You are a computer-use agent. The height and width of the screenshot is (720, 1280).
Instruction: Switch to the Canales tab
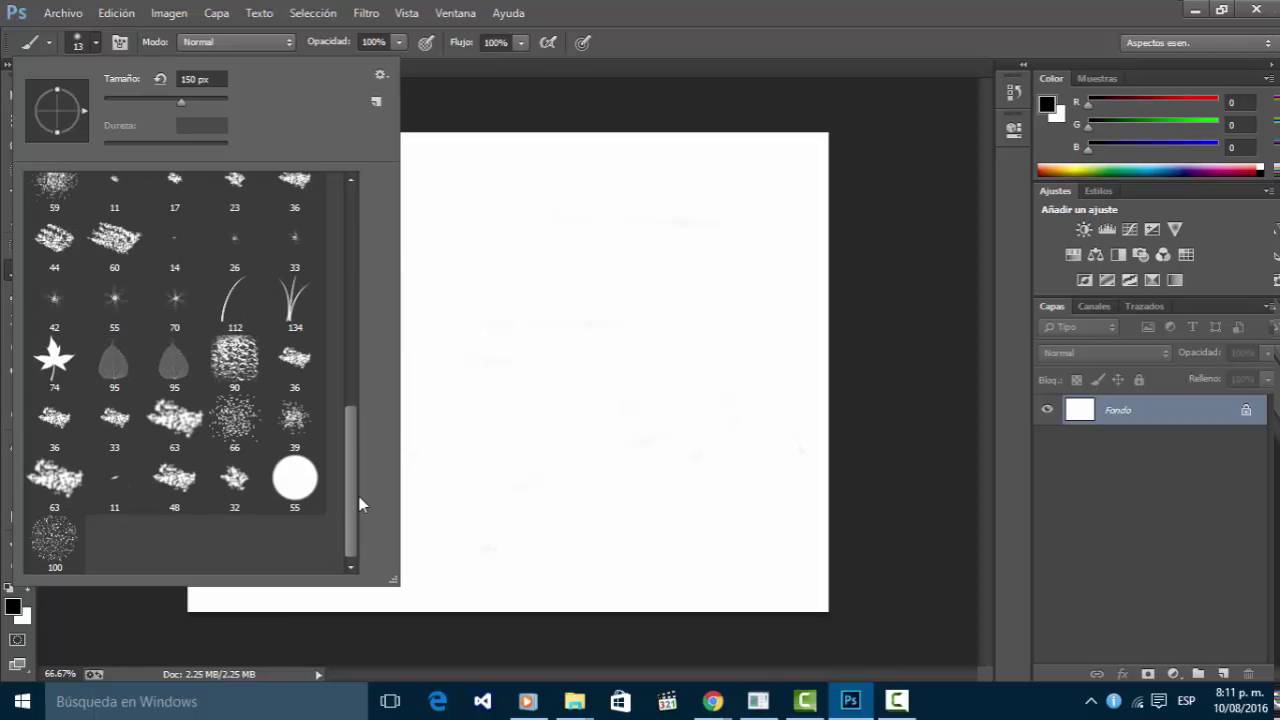pos(1094,306)
